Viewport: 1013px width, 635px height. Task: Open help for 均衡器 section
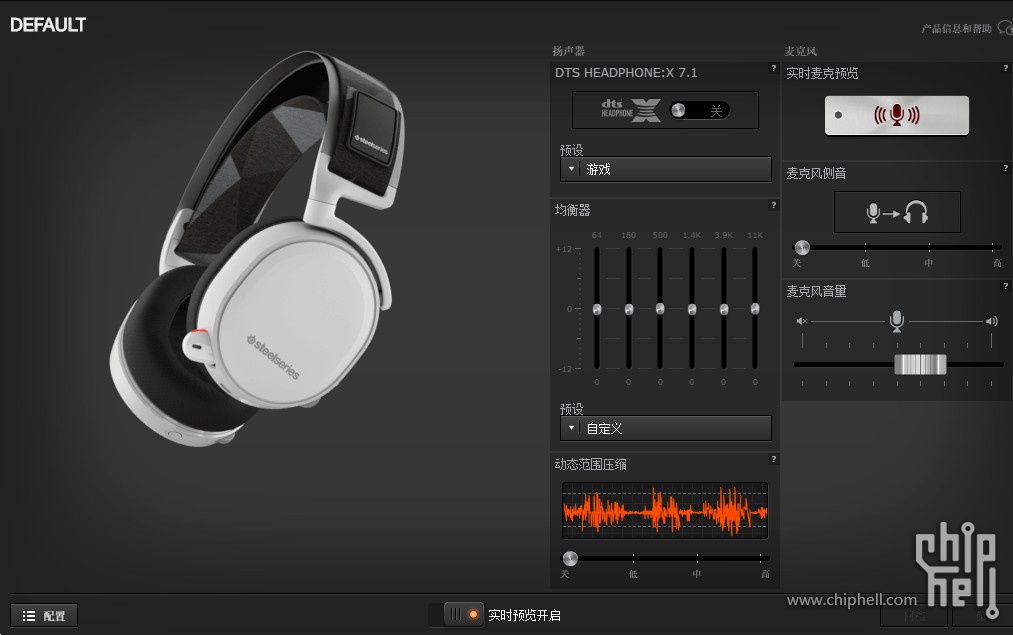click(773, 205)
